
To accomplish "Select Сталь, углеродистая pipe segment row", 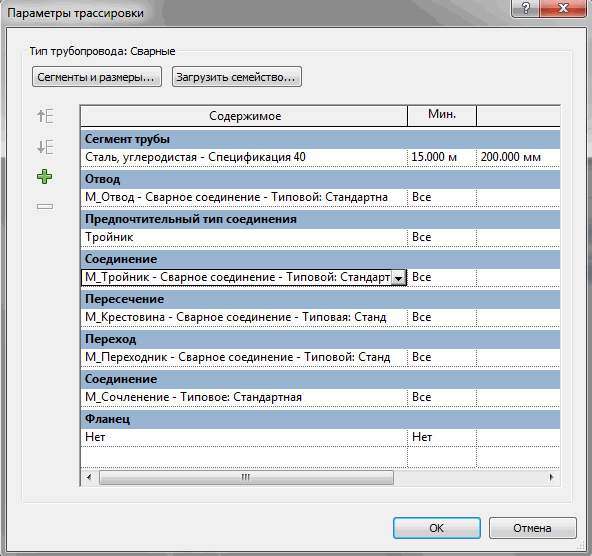I will pos(244,157).
